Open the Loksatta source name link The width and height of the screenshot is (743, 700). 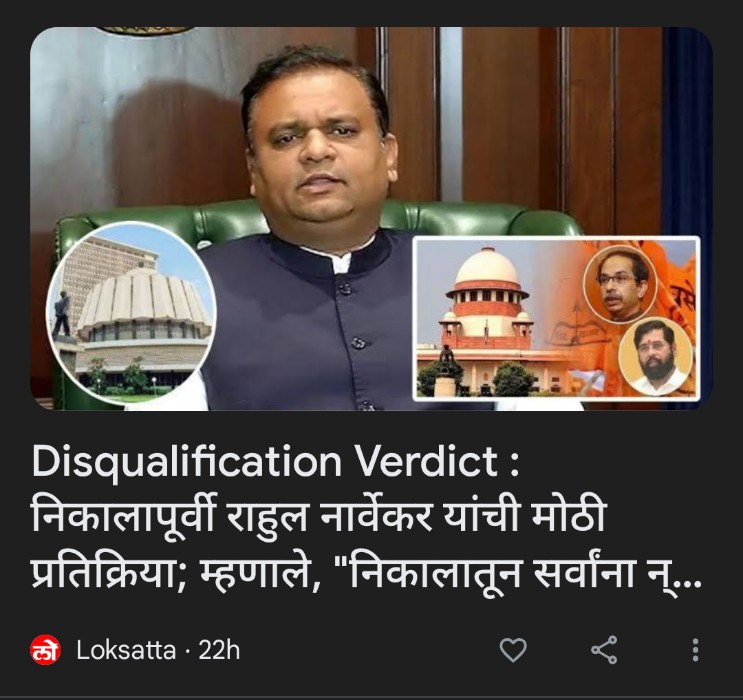tap(126, 650)
